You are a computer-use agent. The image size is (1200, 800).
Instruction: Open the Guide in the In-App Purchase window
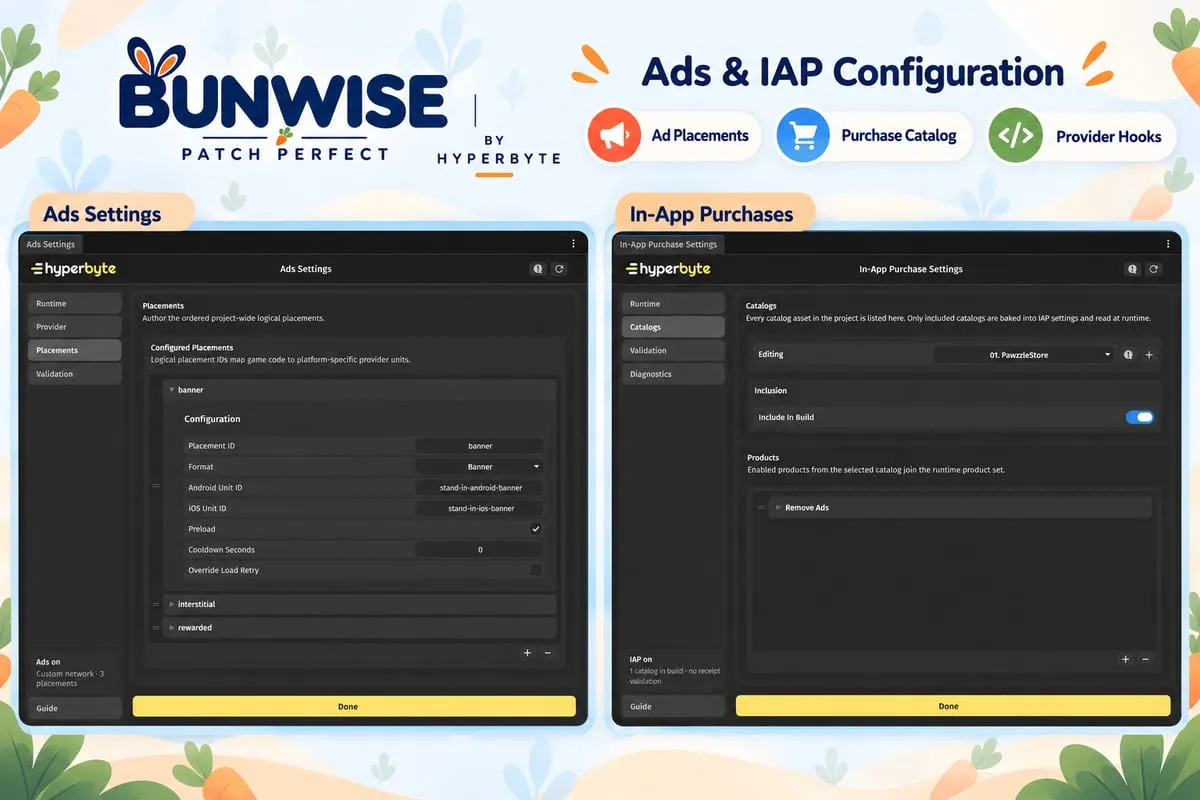click(x=673, y=706)
